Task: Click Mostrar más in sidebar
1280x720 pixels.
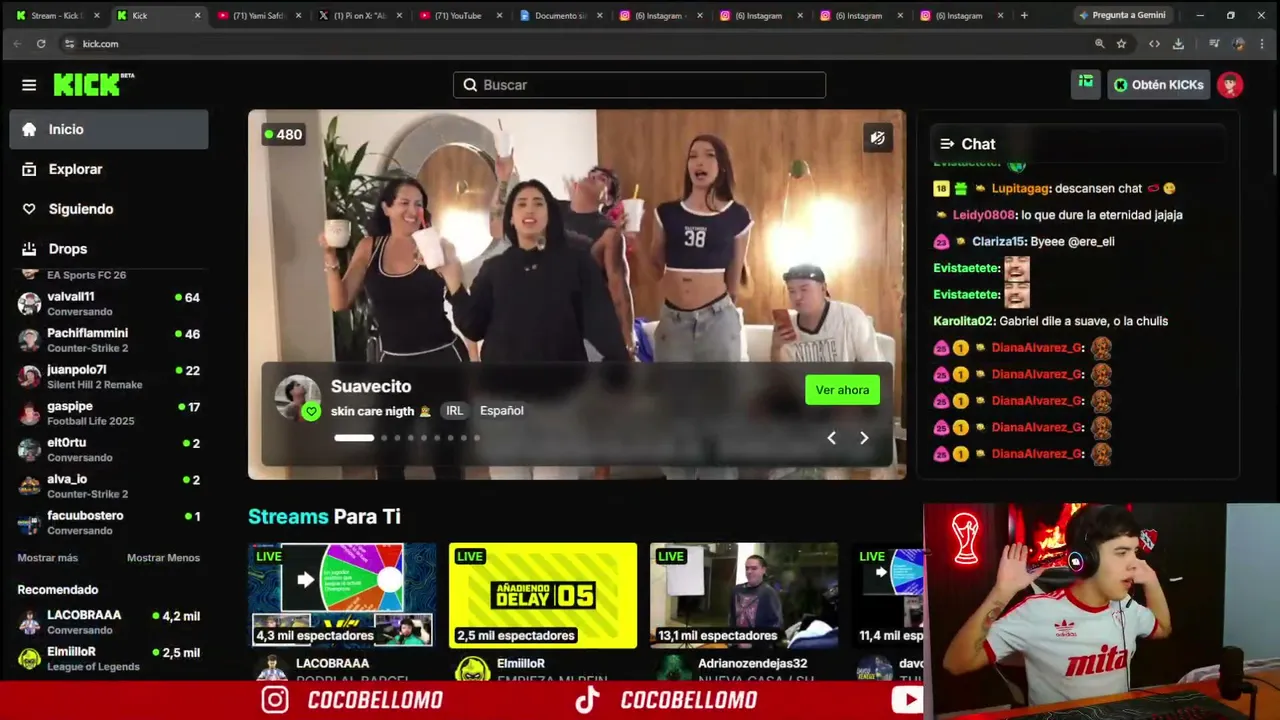Action: pyautogui.click(x=47, y=558)
